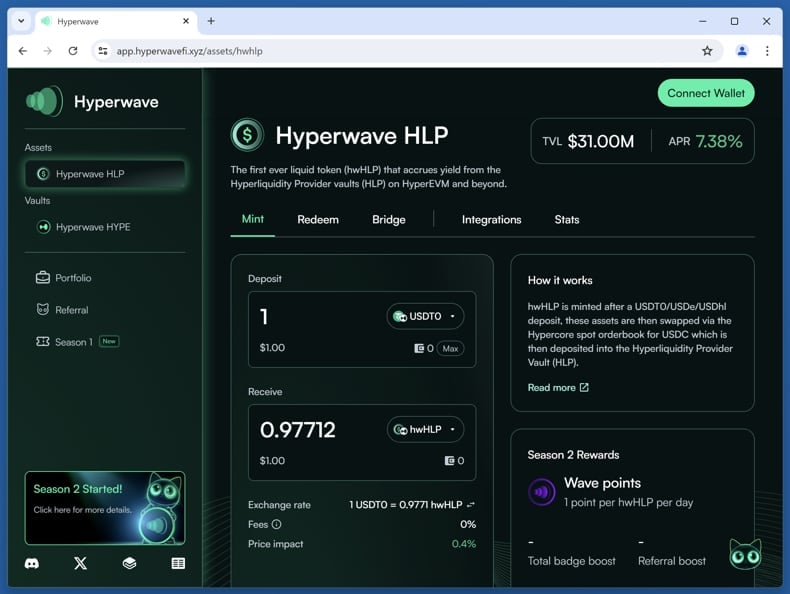Click the Fees 0% value
The height and width of the screenshot is (594, 790).
(468, 524)
